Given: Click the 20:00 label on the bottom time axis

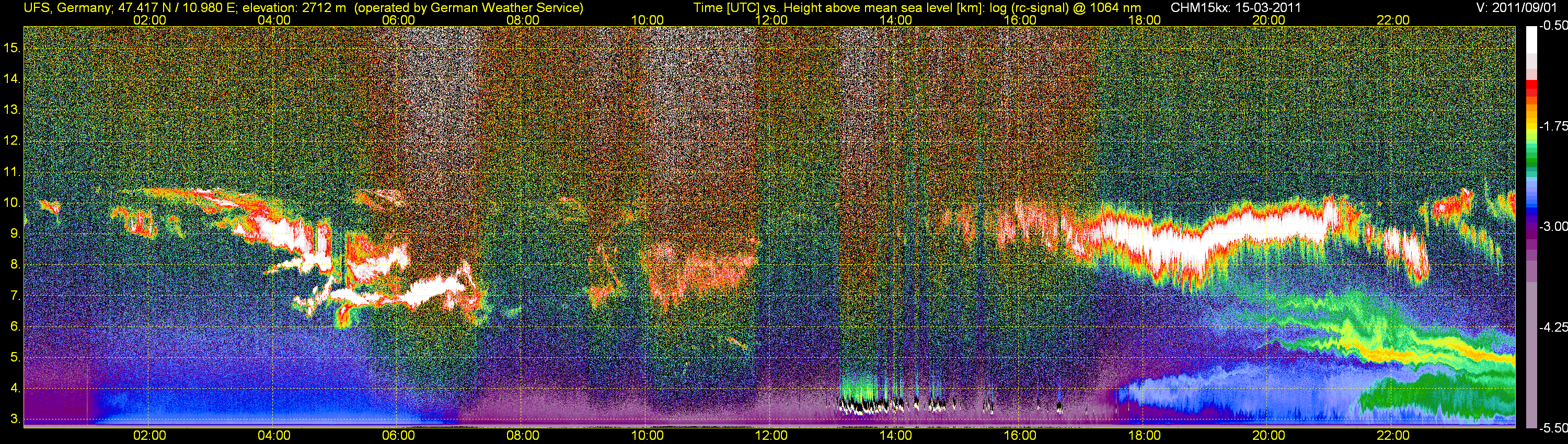Looking at the screenshot, I should [x=1269, y=436].
